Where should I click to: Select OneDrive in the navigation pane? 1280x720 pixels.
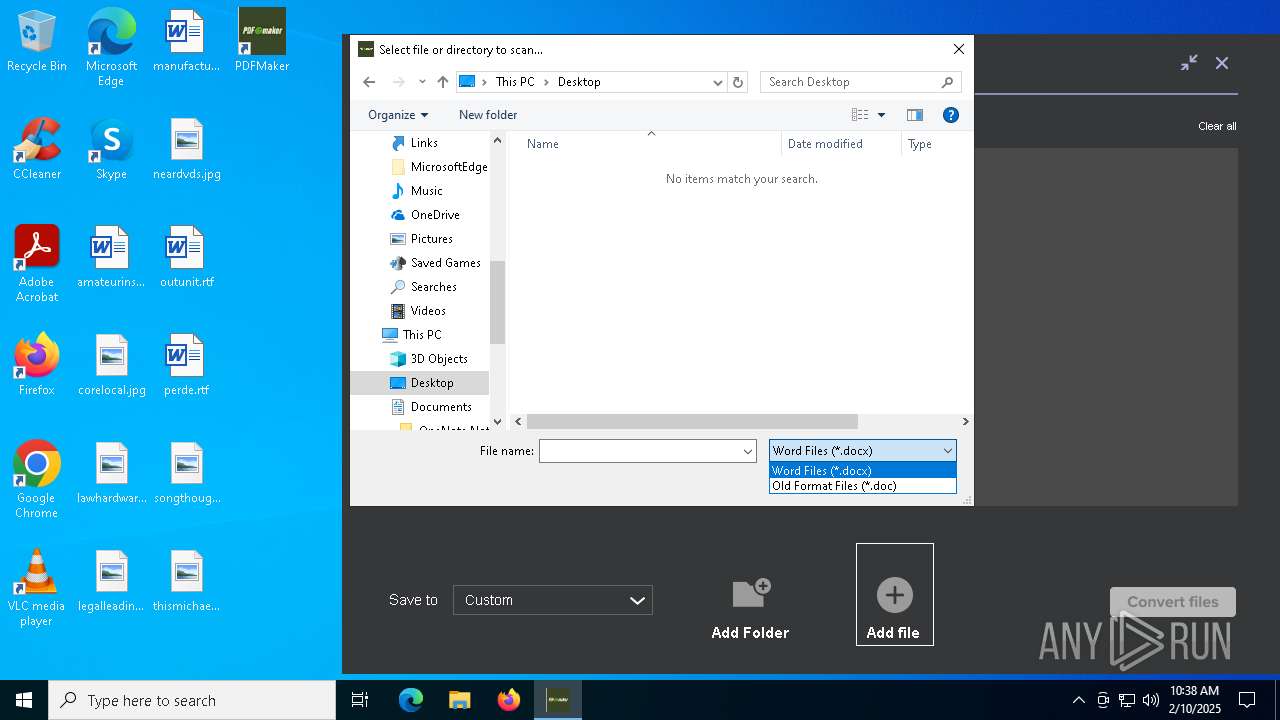tap(435, 215)
